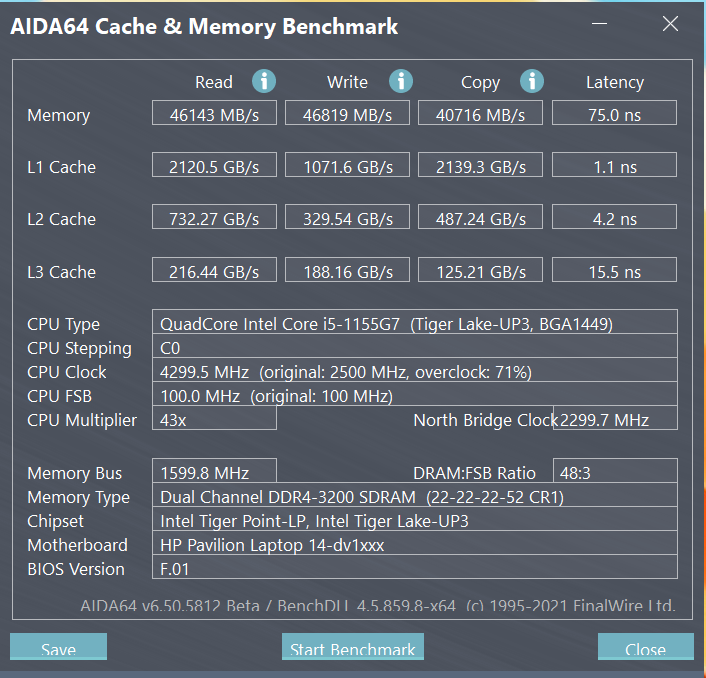Select the Motherboard name field

coord(416,544)
